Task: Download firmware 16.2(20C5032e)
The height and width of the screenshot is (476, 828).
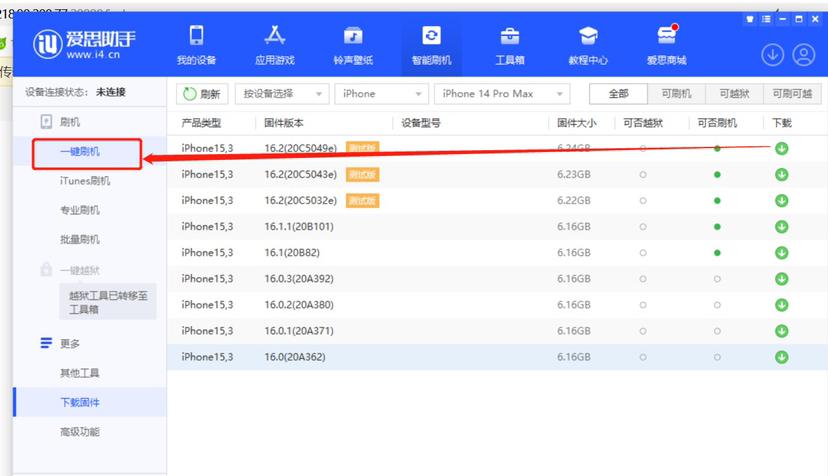Action: coord(782,201)
